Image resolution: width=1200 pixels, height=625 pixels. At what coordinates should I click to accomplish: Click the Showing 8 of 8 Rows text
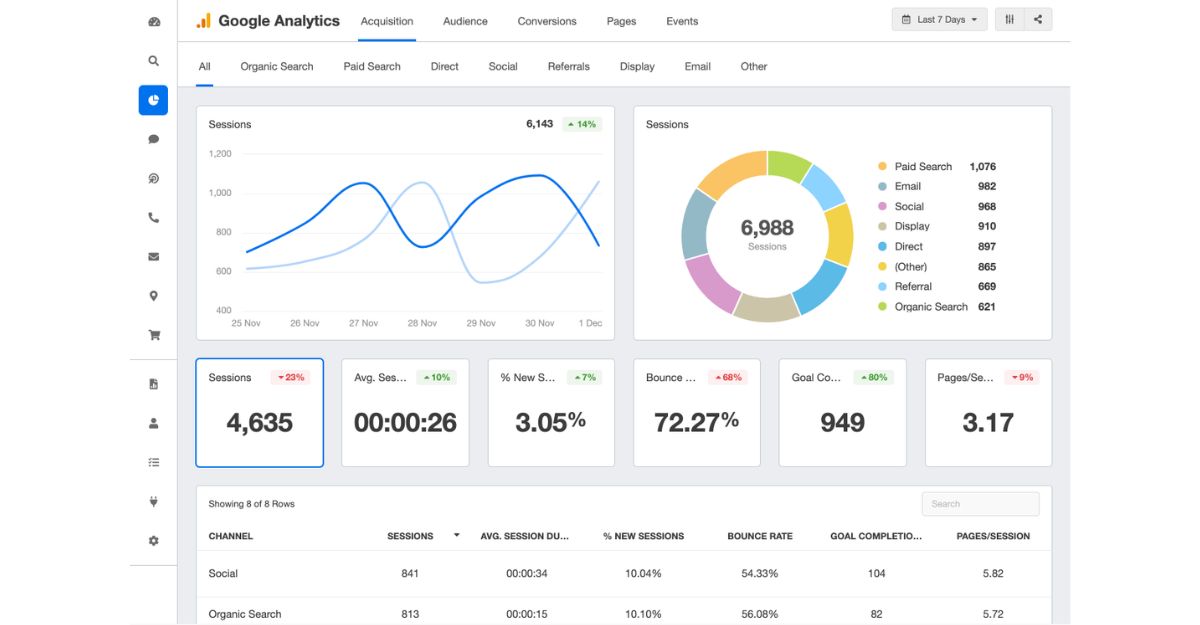[251, 504]
